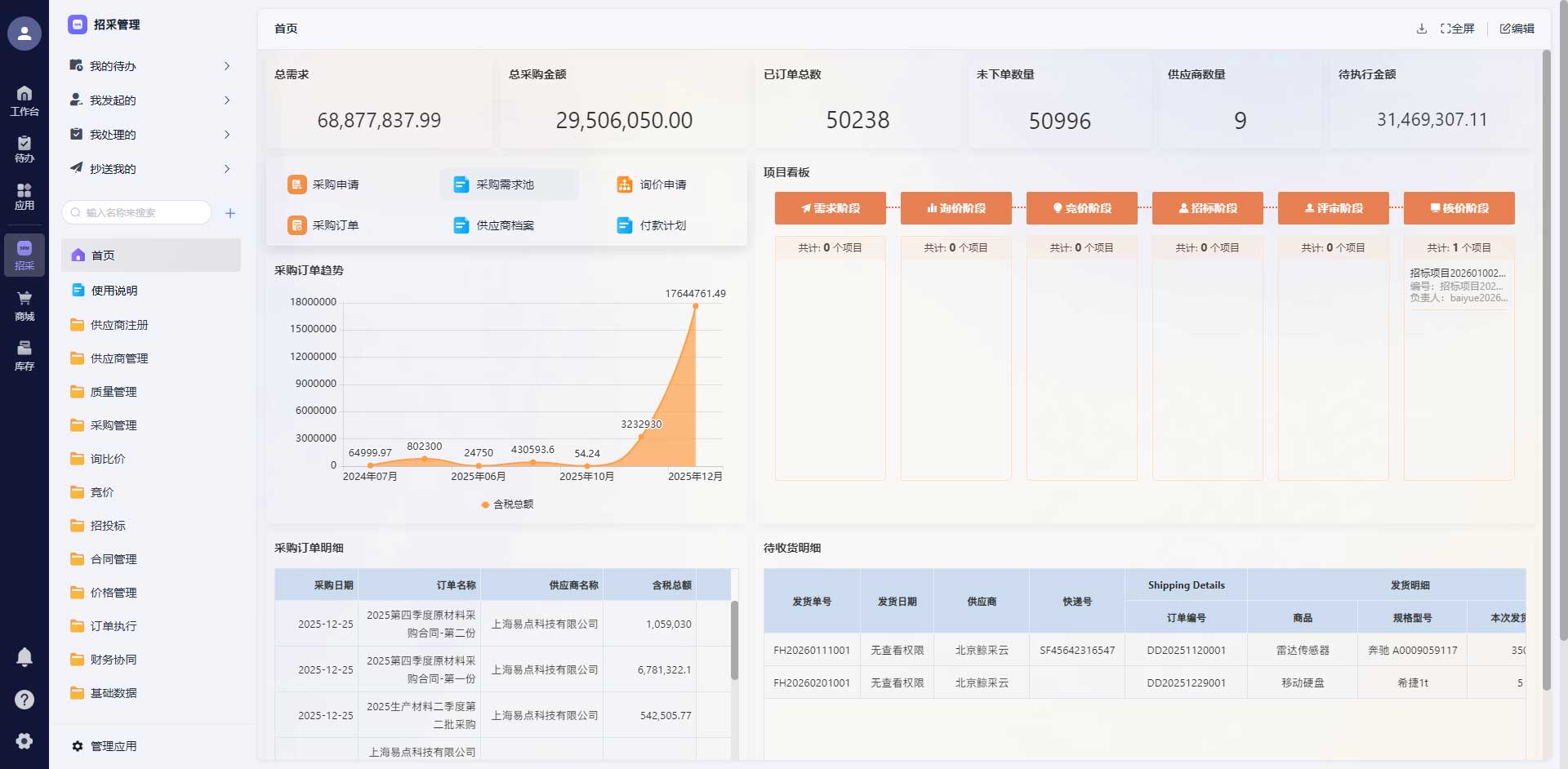Click the 核价阶段 stage header
The image size is (1568, 769).
coord(1459,208)
